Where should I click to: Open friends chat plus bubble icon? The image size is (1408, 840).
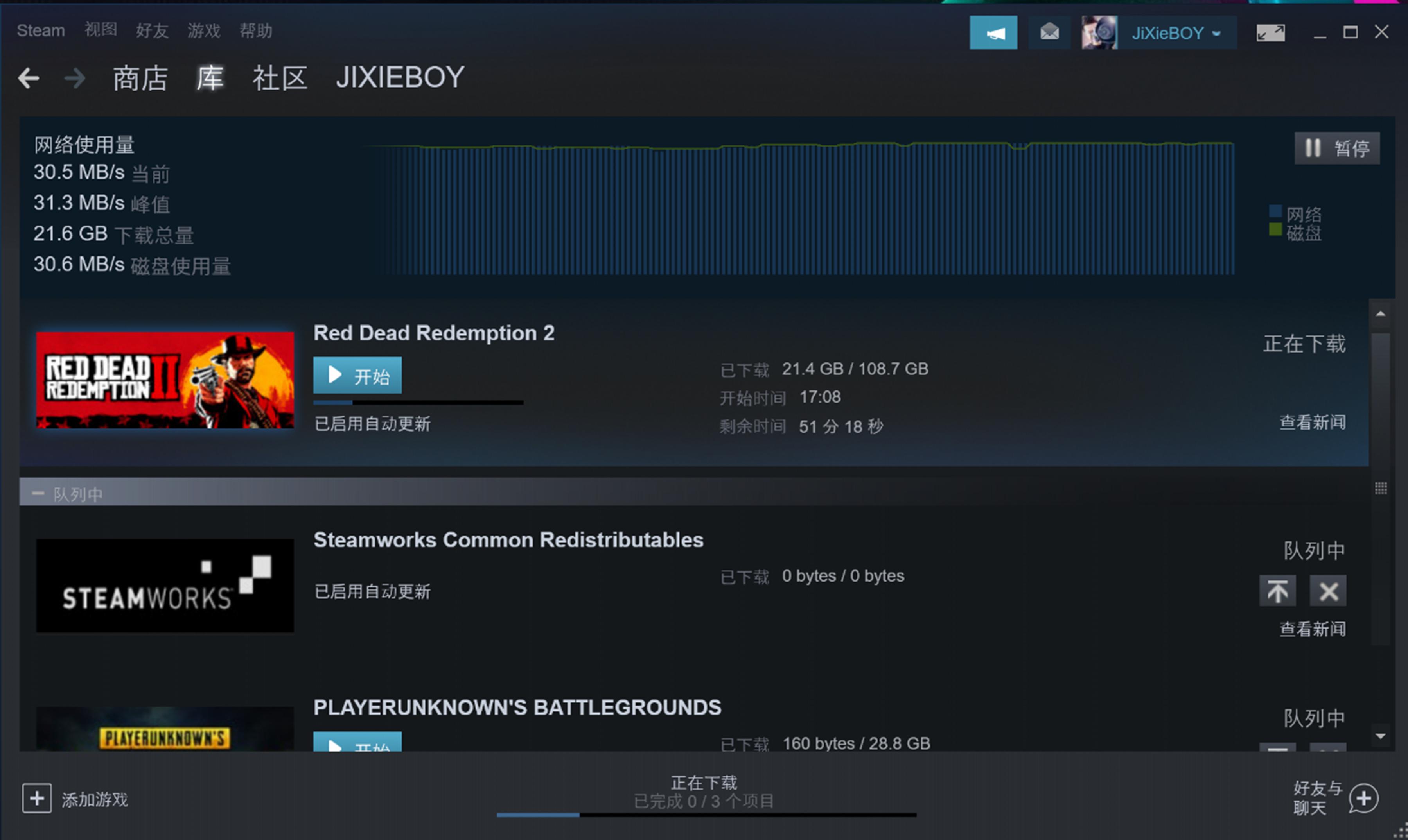1363,799
